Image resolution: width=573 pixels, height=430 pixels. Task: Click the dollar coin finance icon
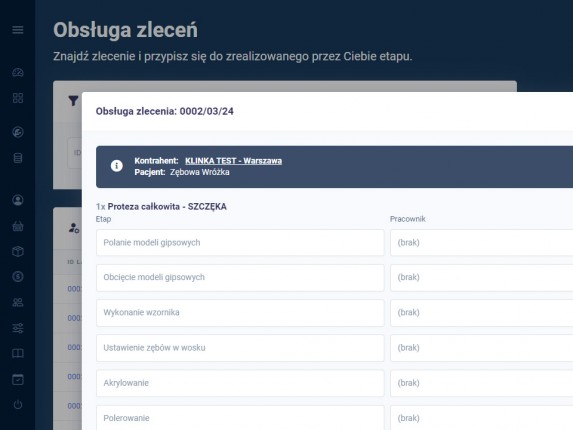18,277
